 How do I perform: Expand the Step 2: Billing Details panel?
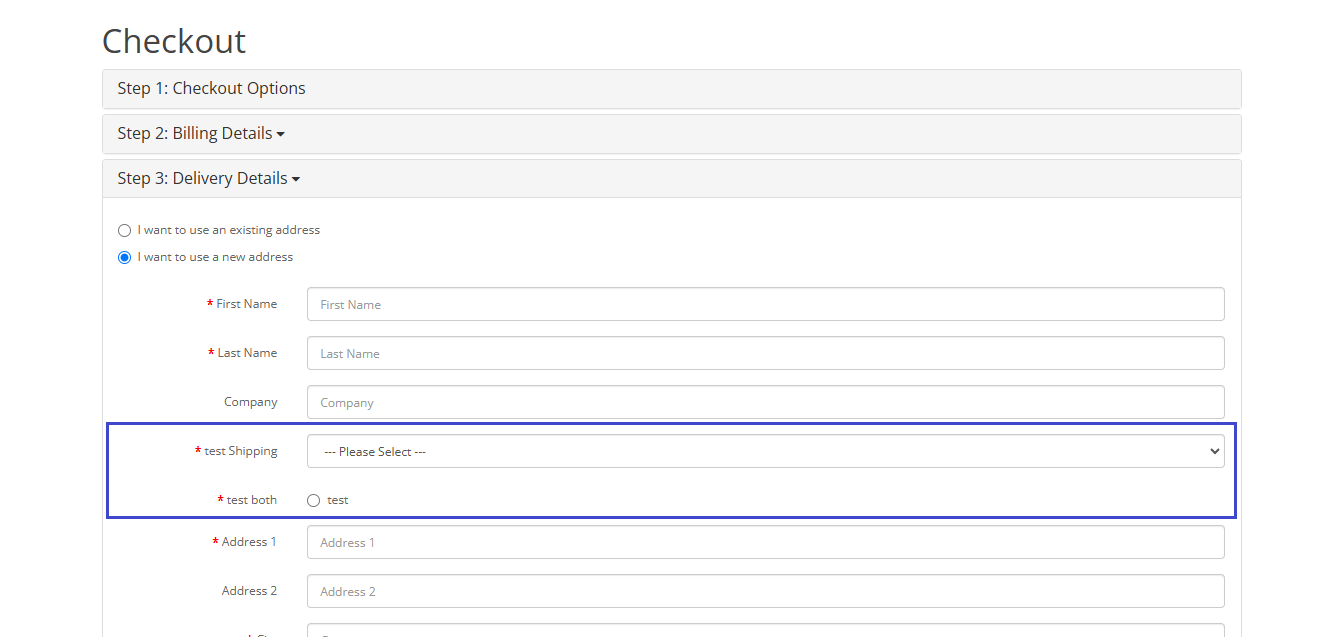(x=200, y=134)
